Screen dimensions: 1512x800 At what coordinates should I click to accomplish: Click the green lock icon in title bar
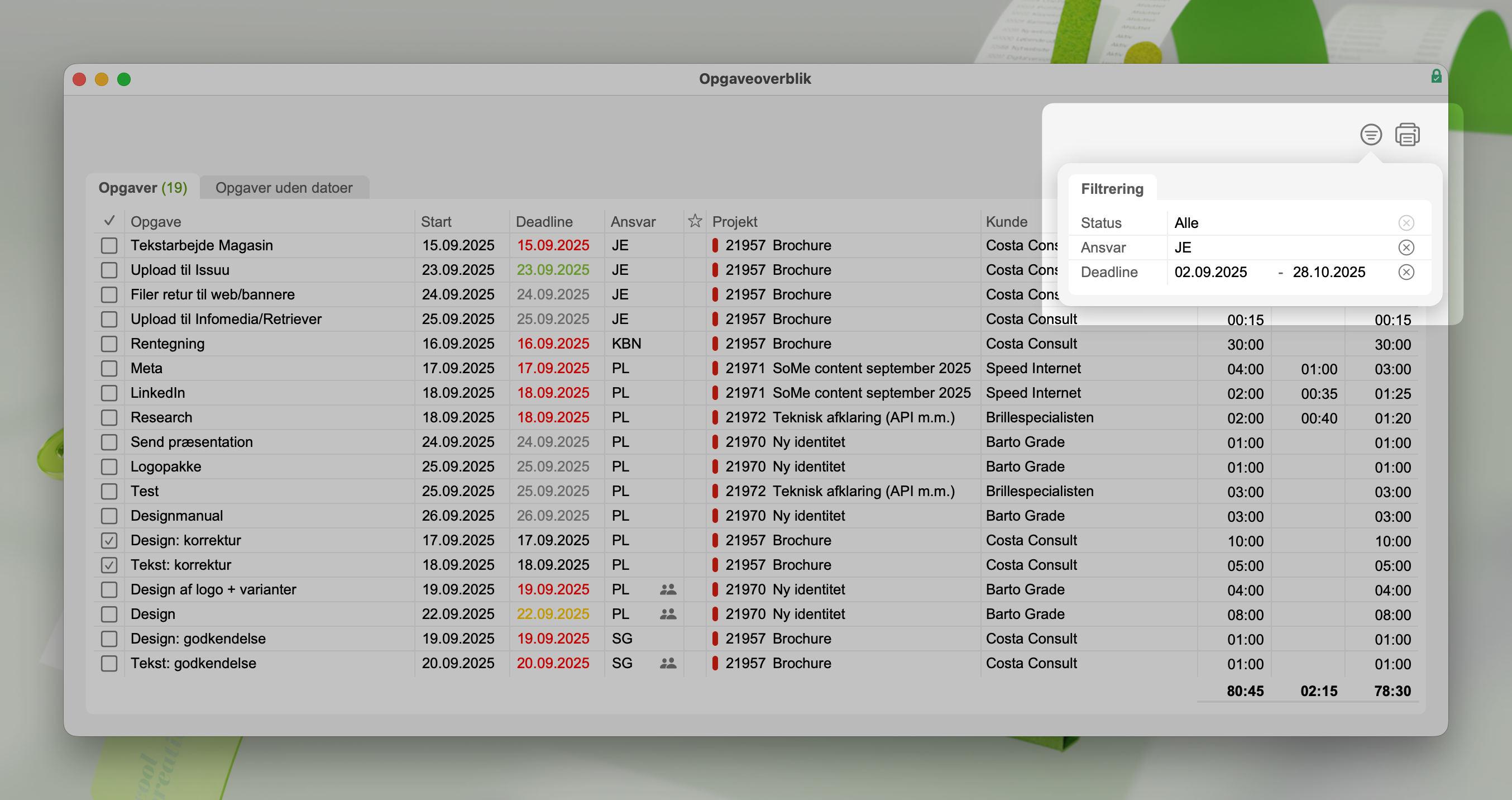point(1436,77)
